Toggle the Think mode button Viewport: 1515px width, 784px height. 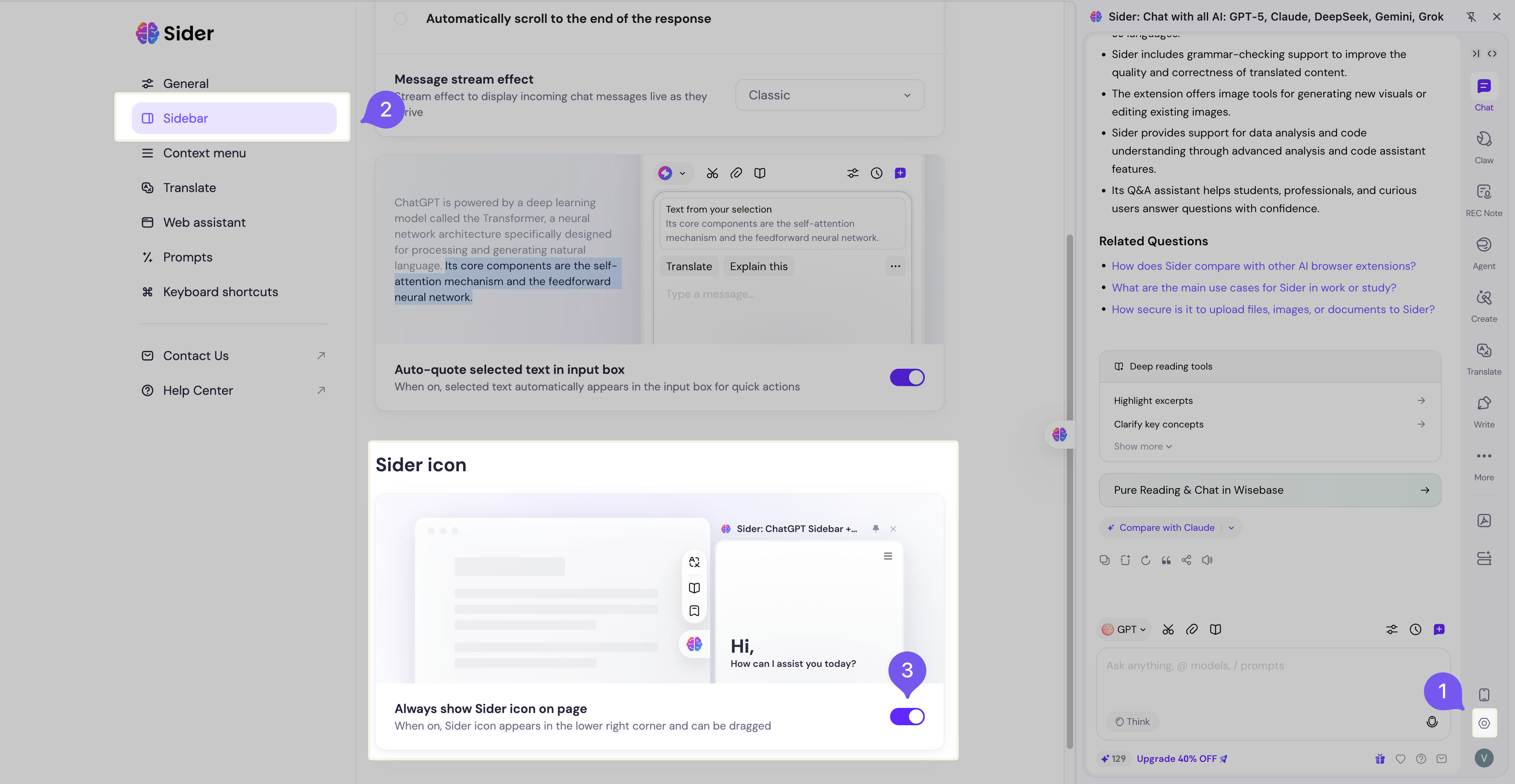click(x=1132, y=722)
